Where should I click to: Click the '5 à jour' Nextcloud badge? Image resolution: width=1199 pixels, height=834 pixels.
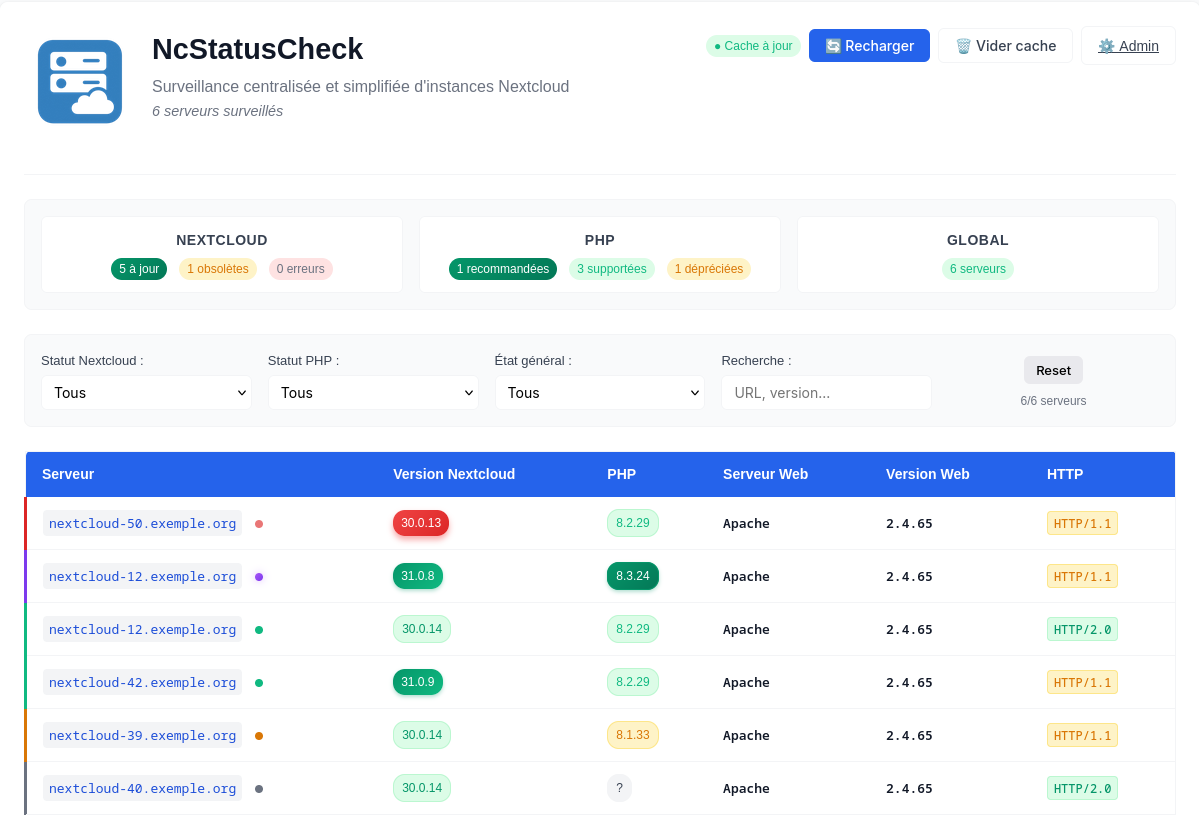139,269
